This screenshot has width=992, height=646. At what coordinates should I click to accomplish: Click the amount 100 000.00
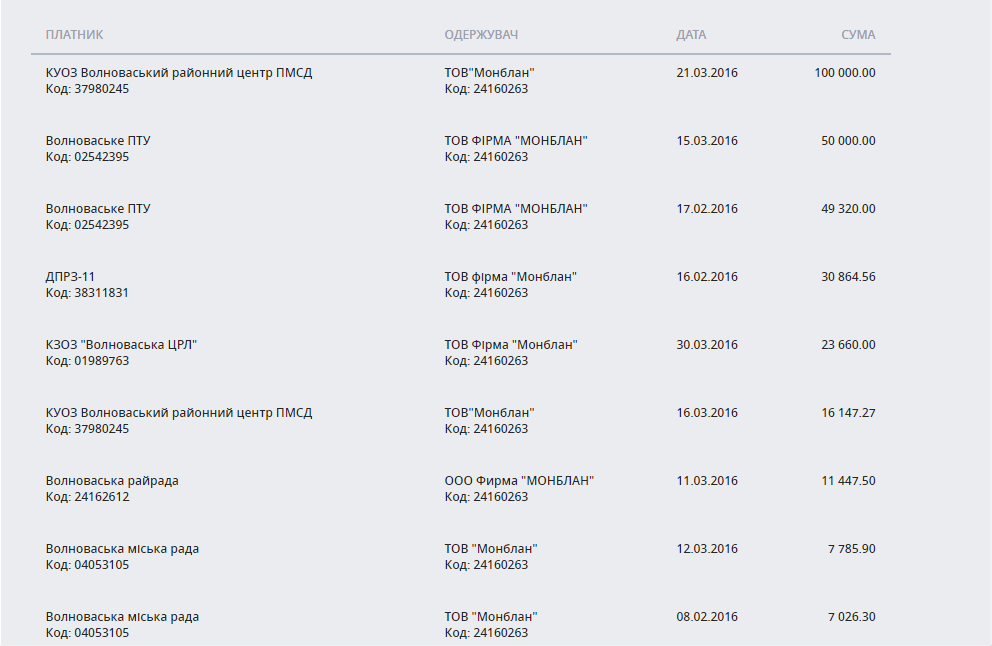[844, 73]
